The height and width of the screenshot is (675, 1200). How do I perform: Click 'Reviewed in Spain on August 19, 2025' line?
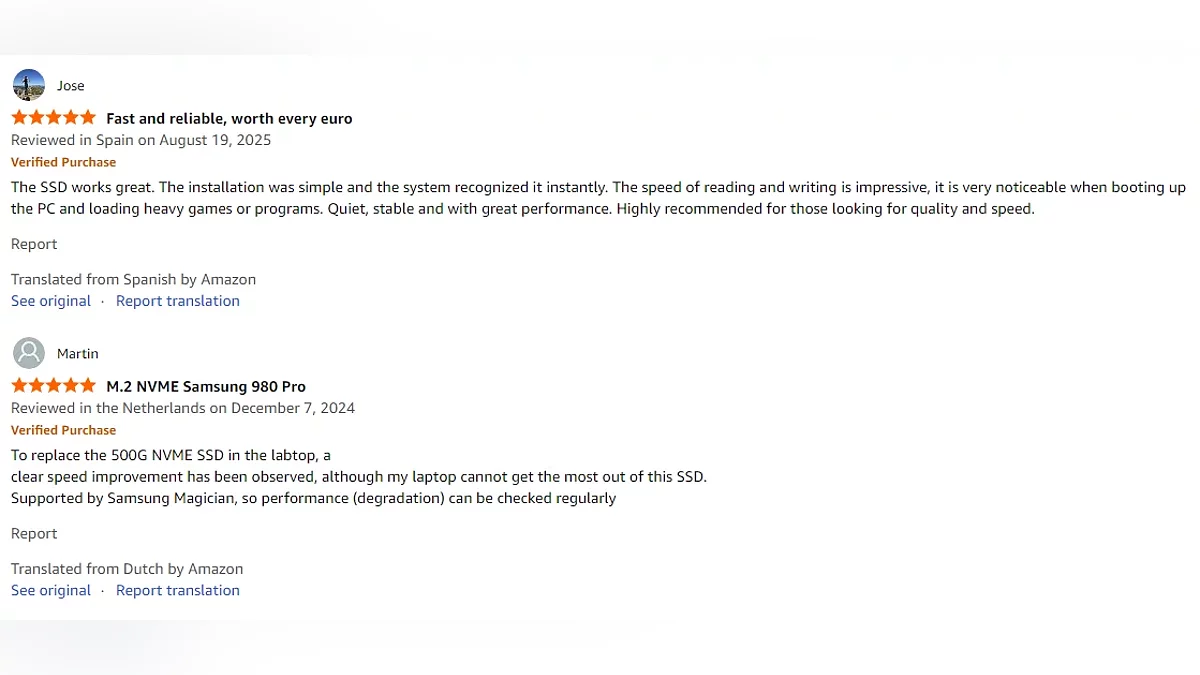[x=141, y=140]
